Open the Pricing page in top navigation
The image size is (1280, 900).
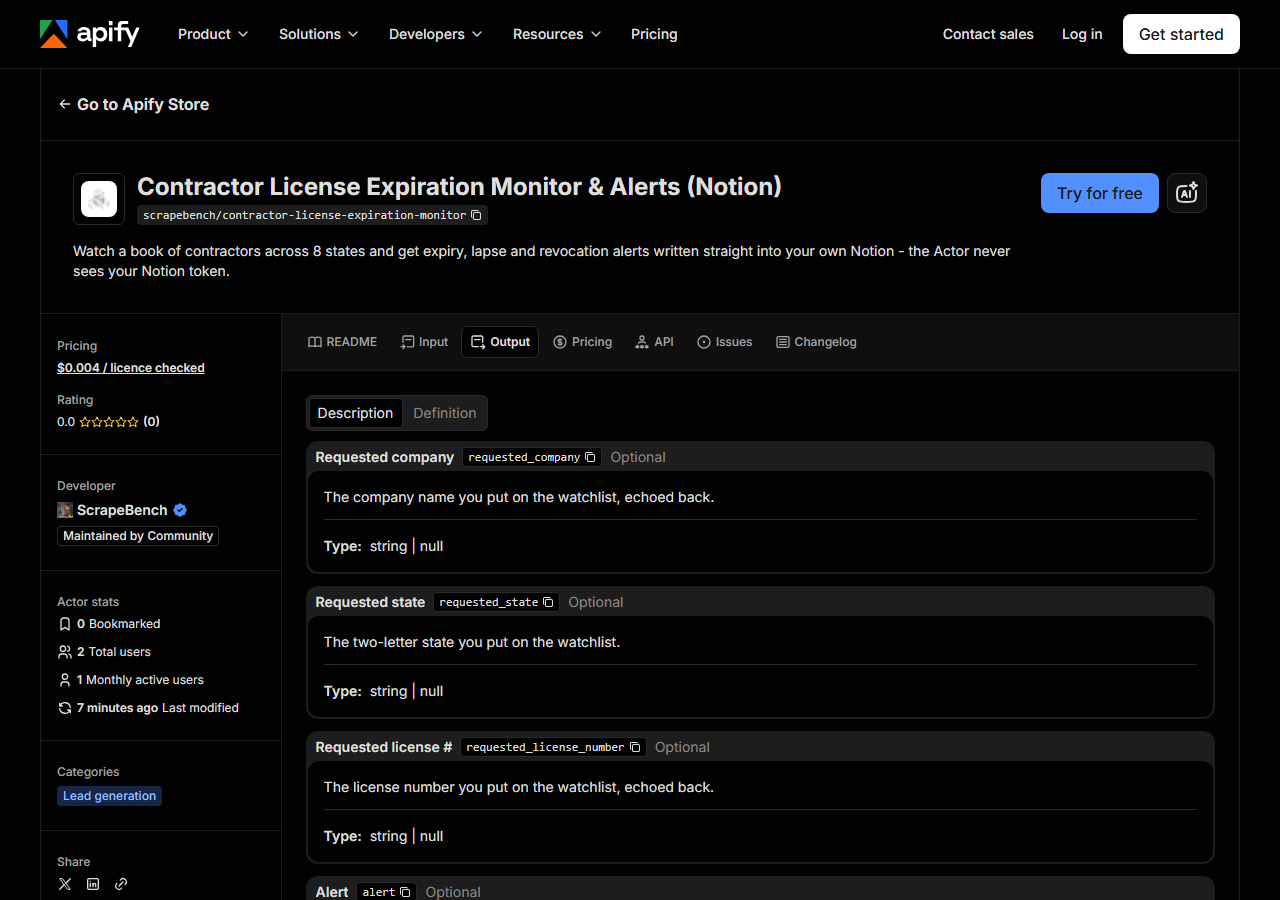654,34
